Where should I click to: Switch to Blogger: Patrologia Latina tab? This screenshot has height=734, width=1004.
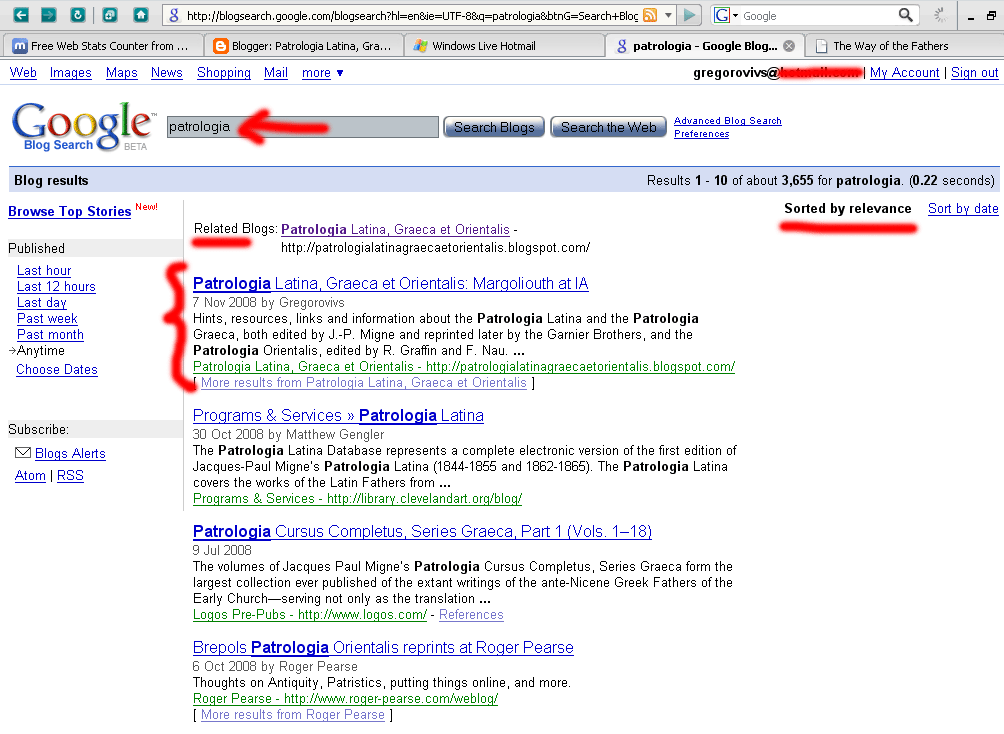(304, 45)
